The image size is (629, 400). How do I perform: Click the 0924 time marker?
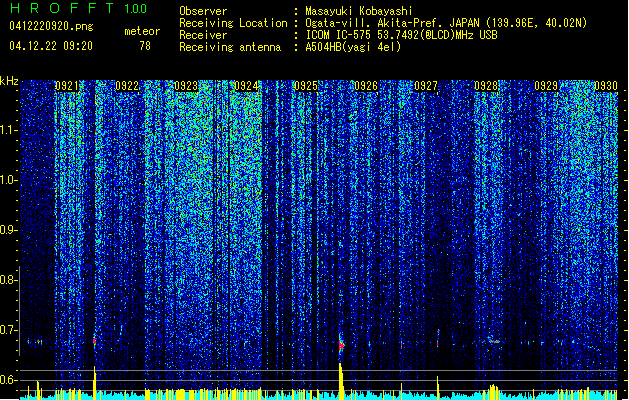(x=246, y=86)
